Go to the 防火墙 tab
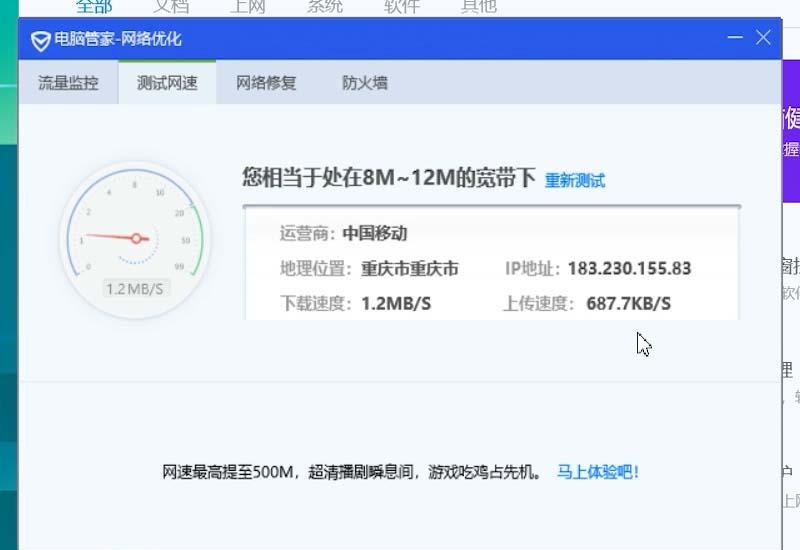Image resolution: width=800 pixels, height=550 pixels. pyautogui.click(x=365, y=83)
